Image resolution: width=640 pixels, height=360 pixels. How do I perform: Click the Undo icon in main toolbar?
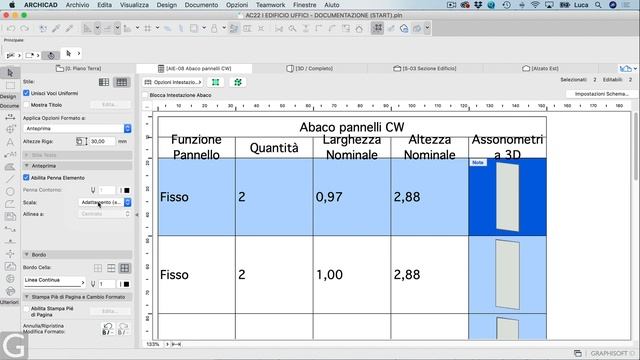(x=11, y=28)
